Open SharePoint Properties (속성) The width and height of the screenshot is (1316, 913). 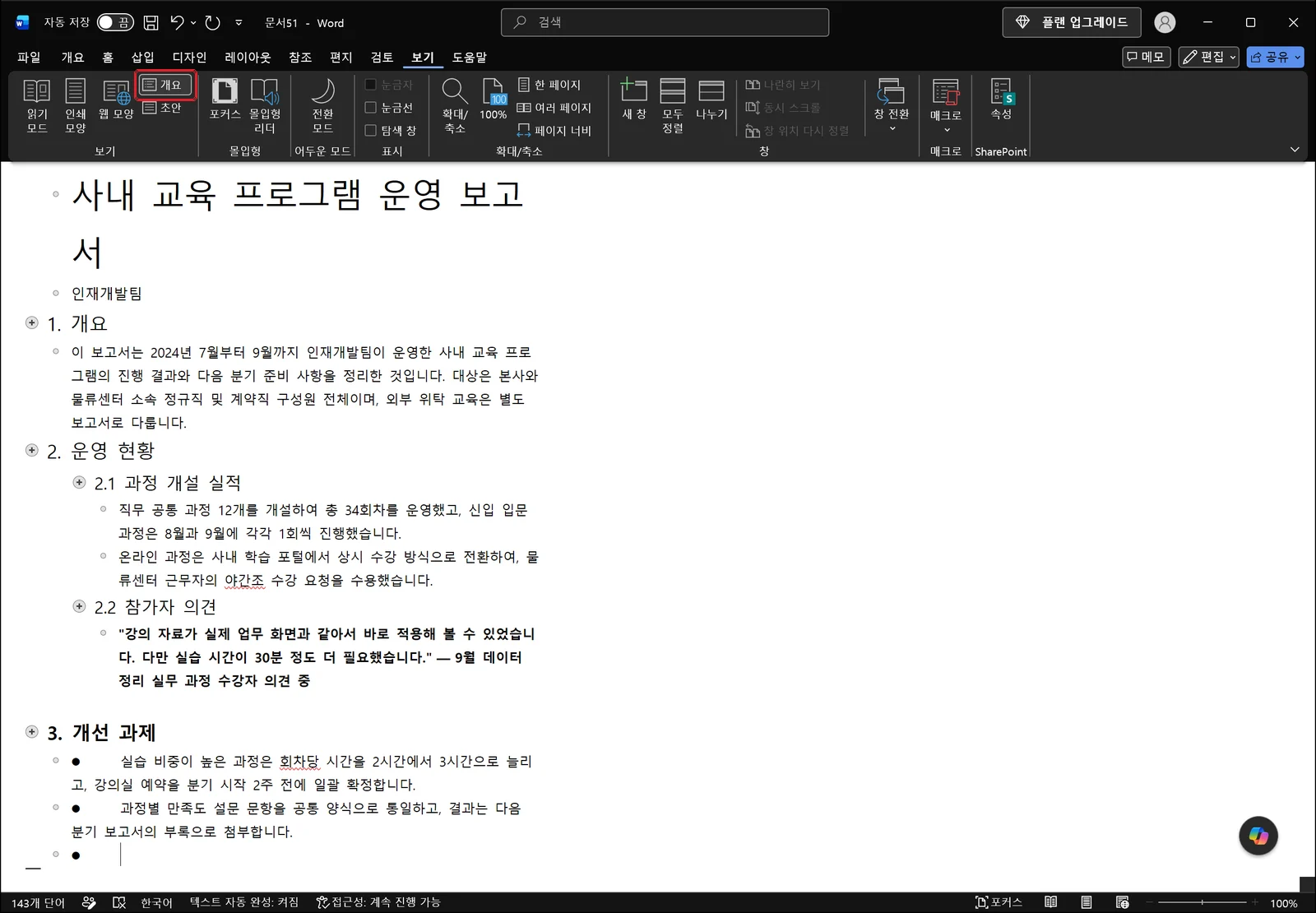(1001, 100)
